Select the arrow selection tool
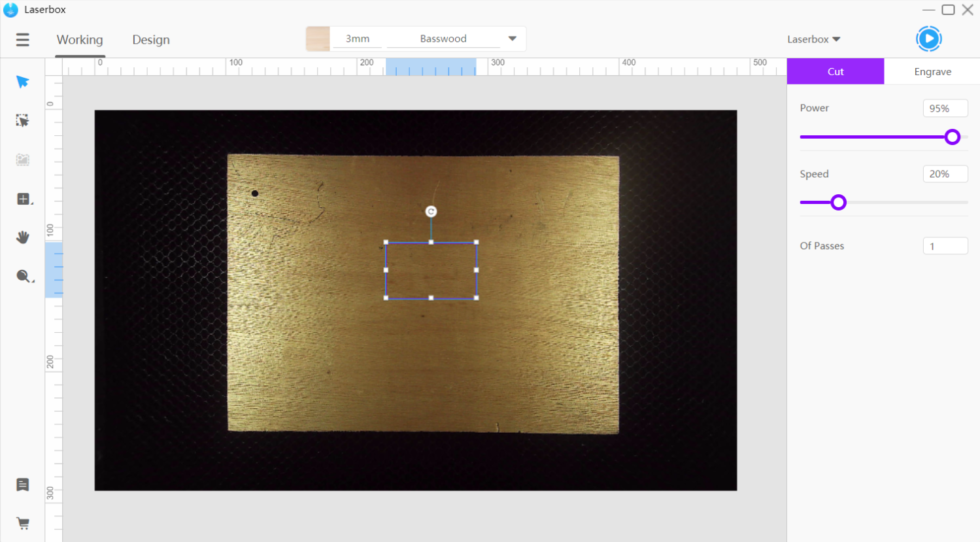The height and width of the screenshot is (542, 980). 23,82
